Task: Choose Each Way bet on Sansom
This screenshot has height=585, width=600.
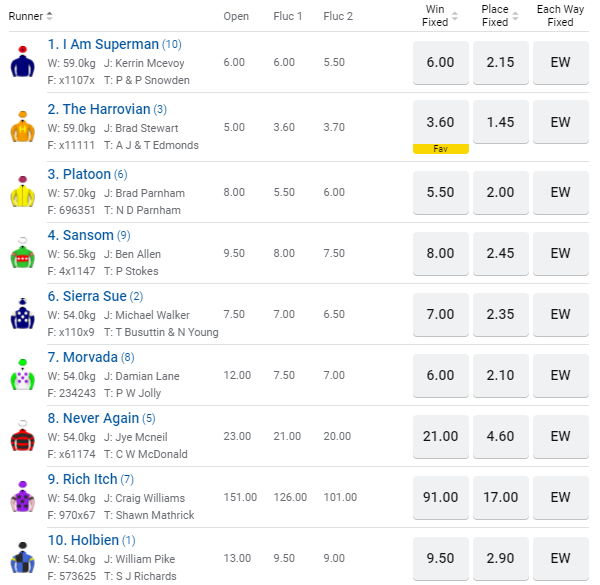Action: (x=560, y=253)
